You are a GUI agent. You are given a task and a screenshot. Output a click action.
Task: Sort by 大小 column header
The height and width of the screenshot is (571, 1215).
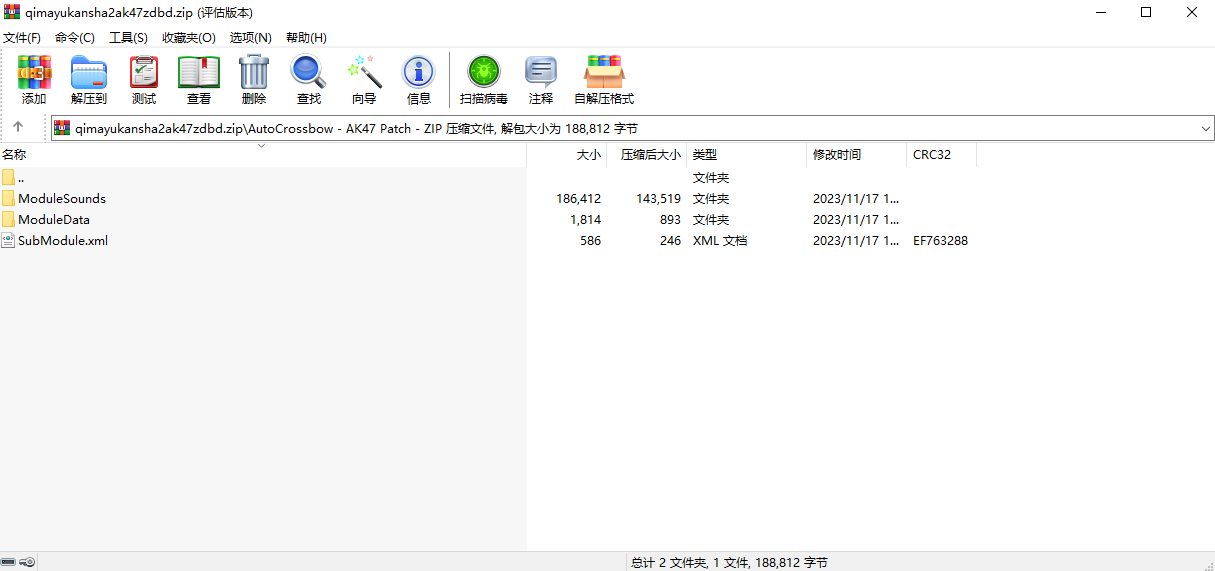click(567, 155)
